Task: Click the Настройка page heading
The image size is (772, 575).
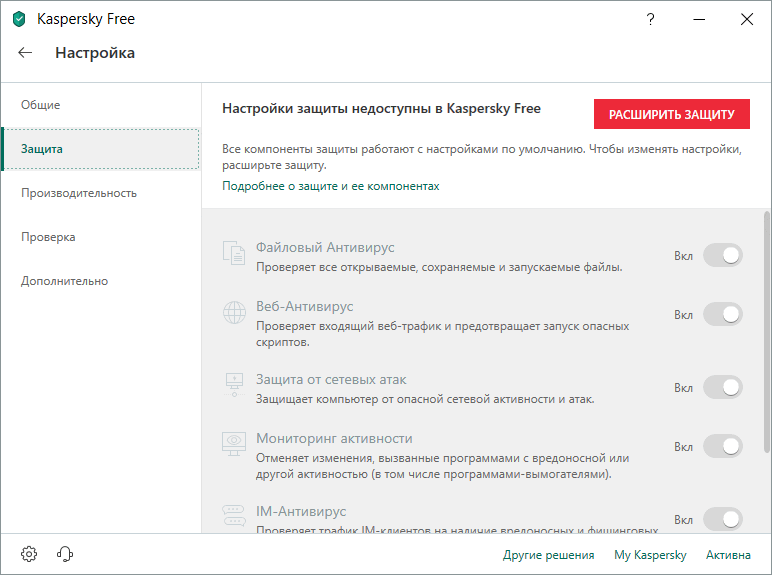Action: [x=95, y=53]
